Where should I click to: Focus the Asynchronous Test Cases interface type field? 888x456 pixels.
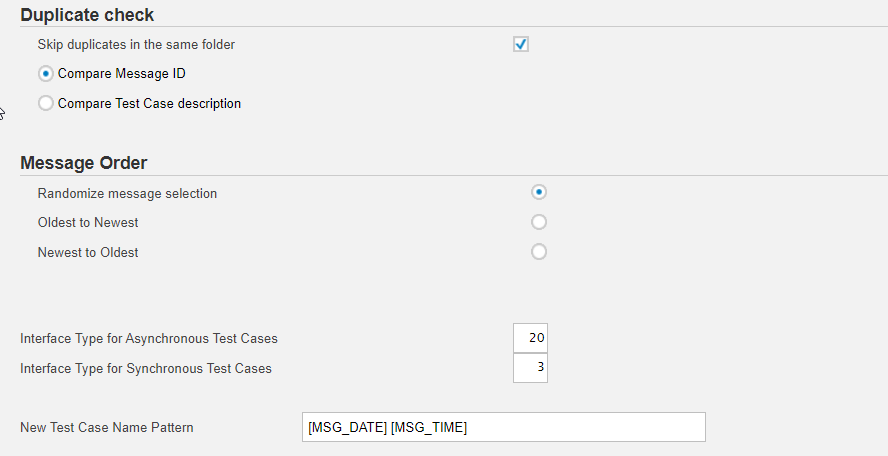tap(530, 338)
